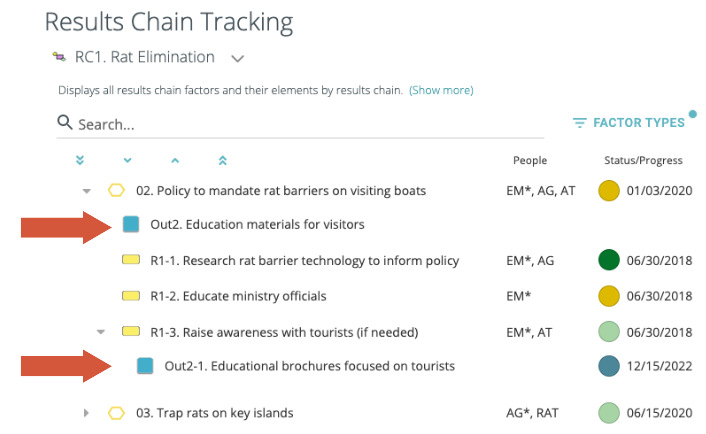Collapse all levels with double-up chevron
The width and height of the screenshot is (706, 434).
[222, 160]
